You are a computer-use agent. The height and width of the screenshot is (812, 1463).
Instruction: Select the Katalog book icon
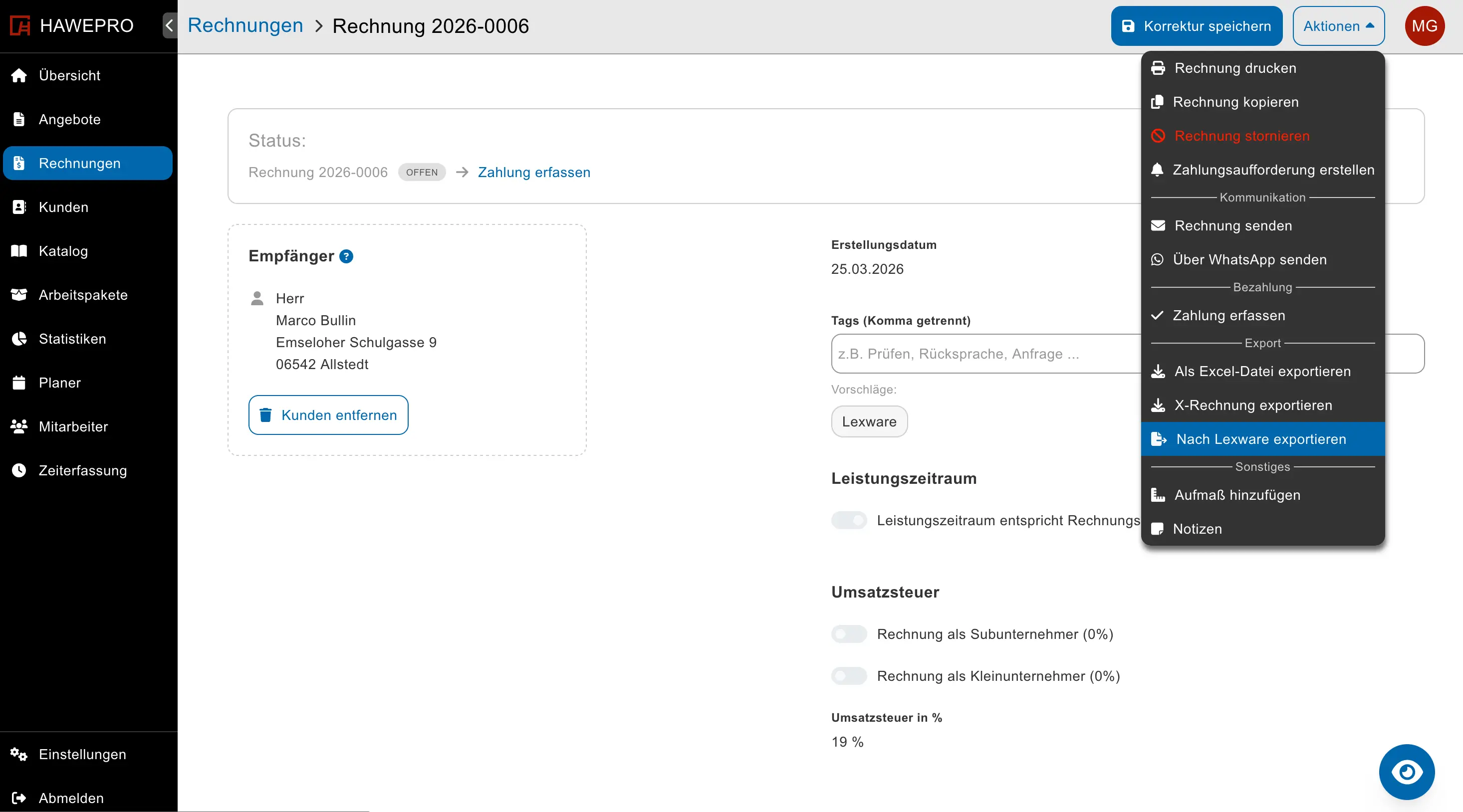click(19, 251)
